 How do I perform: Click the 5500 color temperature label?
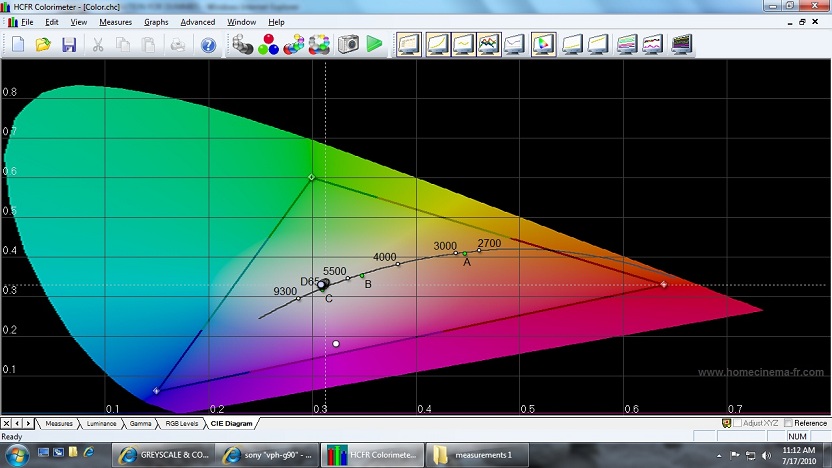334,271
